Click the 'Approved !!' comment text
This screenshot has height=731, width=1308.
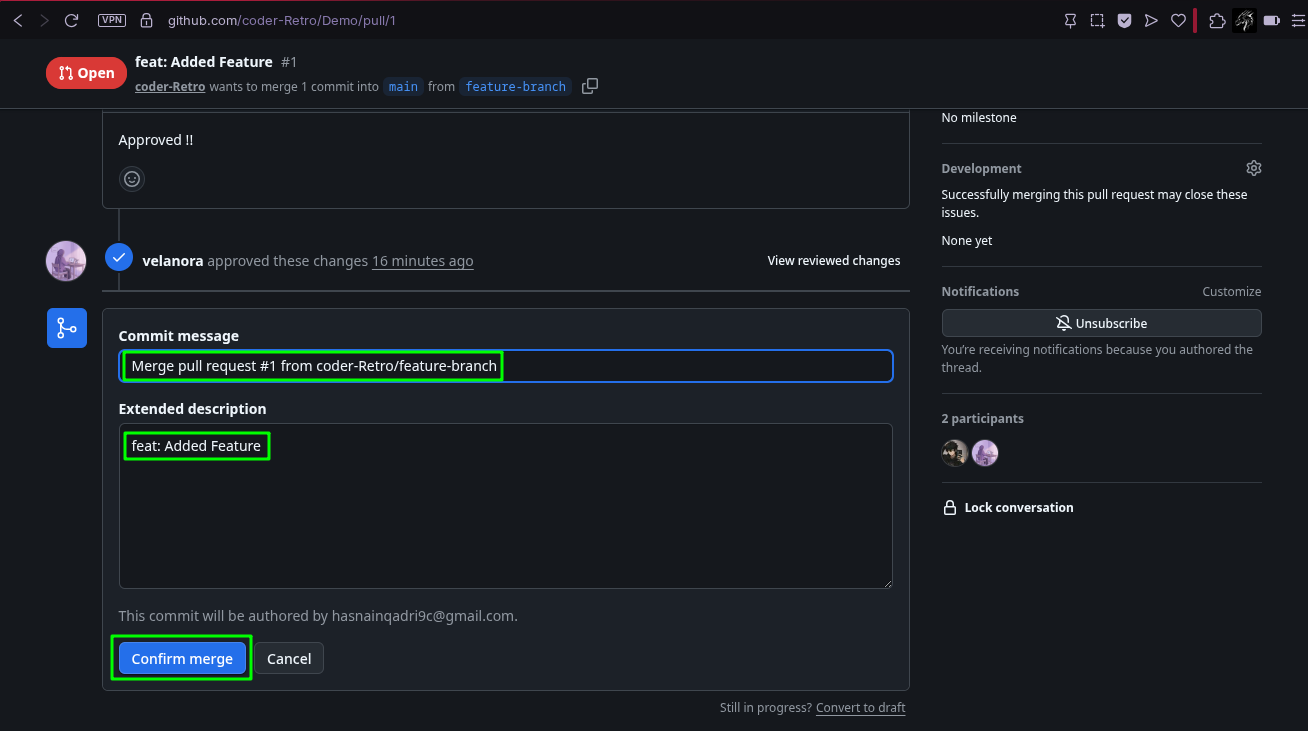click(156, 140)
